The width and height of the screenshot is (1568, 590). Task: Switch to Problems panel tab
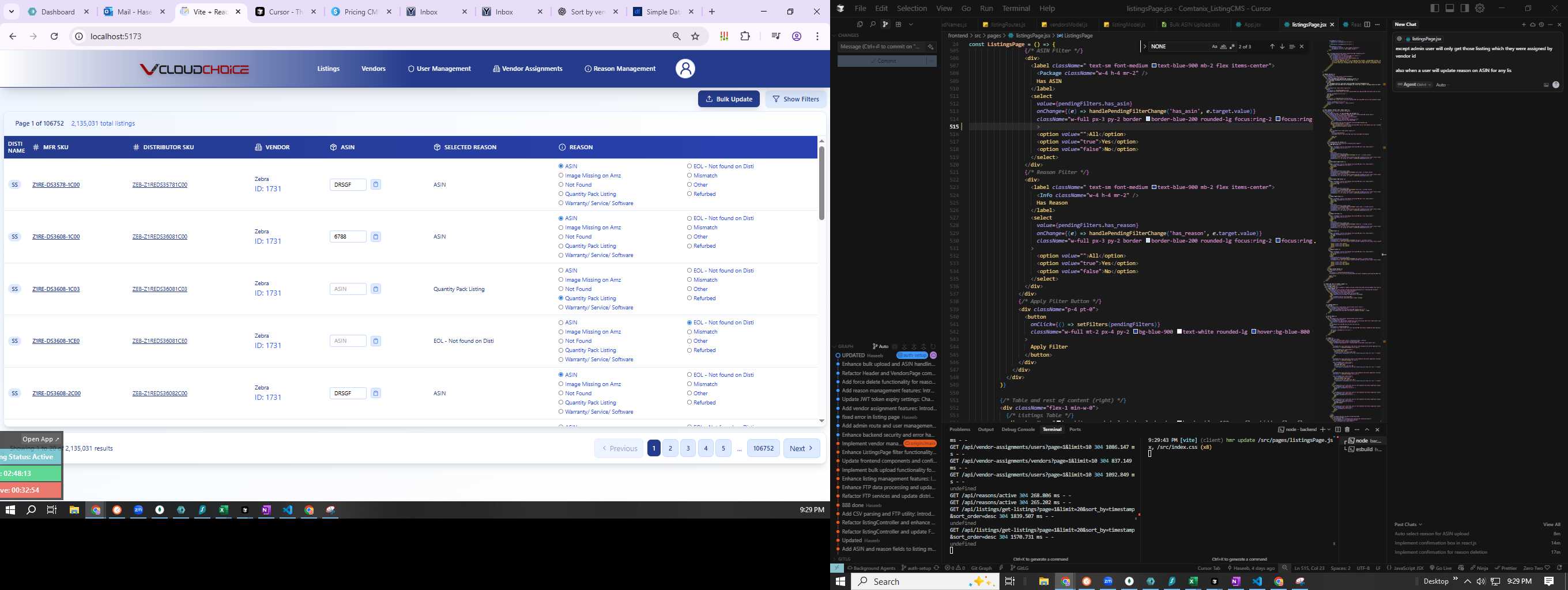click(960, 429)
